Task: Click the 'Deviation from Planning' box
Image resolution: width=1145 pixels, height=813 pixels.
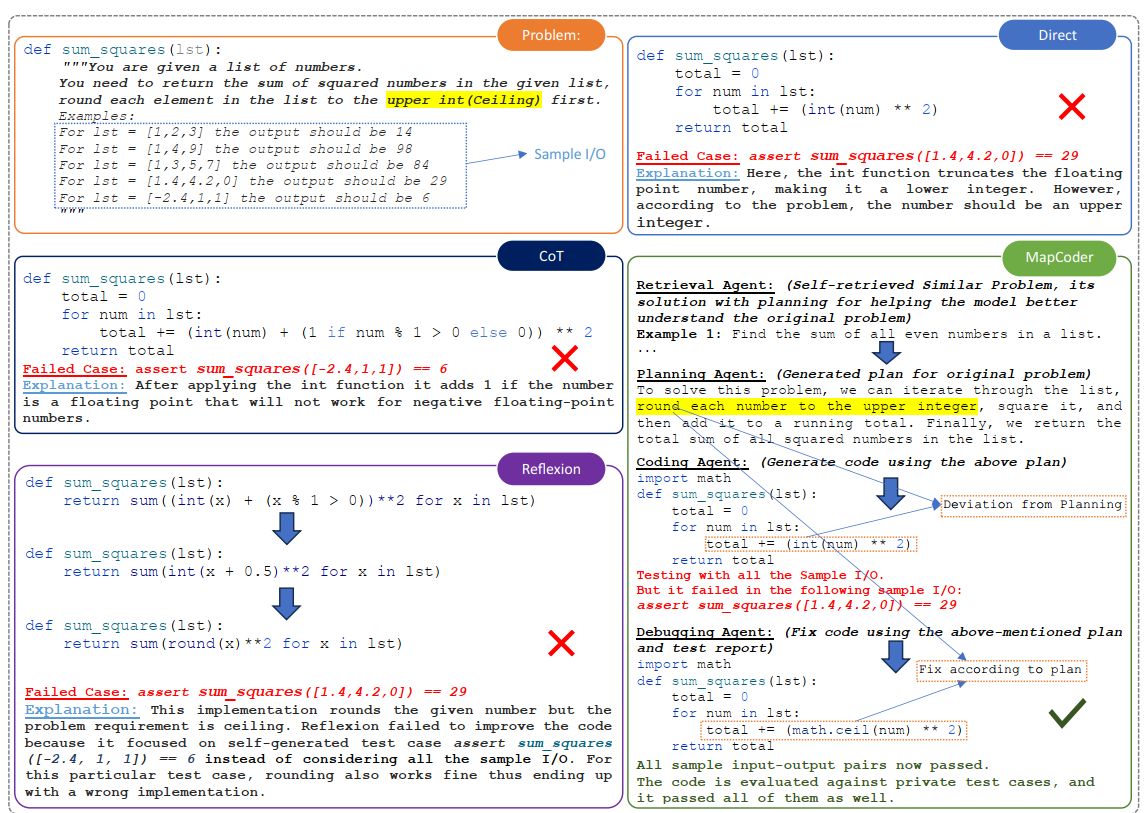Action: pos(1033,505)
